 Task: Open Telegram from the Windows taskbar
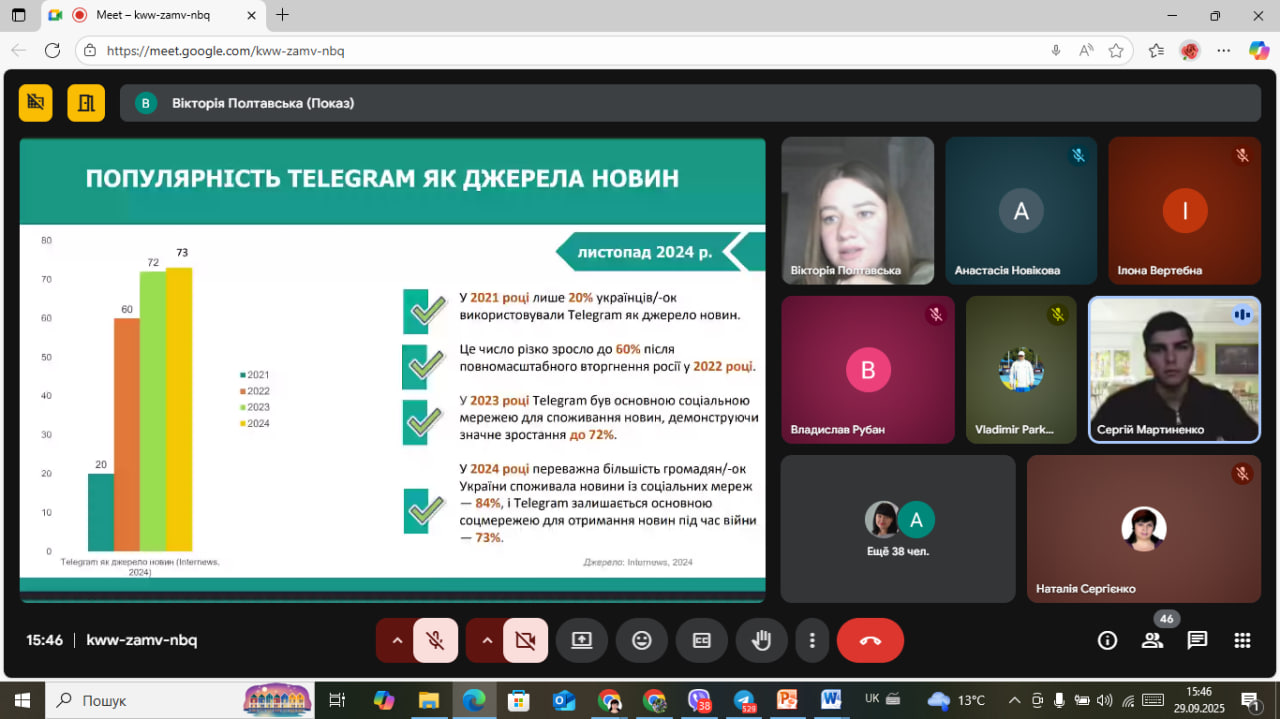pyautogui.click(x=743, y=700)
